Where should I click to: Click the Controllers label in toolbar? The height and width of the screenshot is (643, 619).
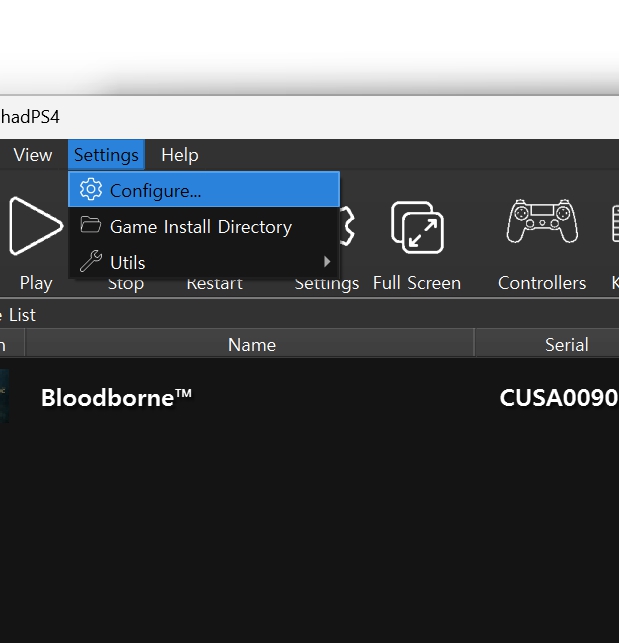coord(542,283)
